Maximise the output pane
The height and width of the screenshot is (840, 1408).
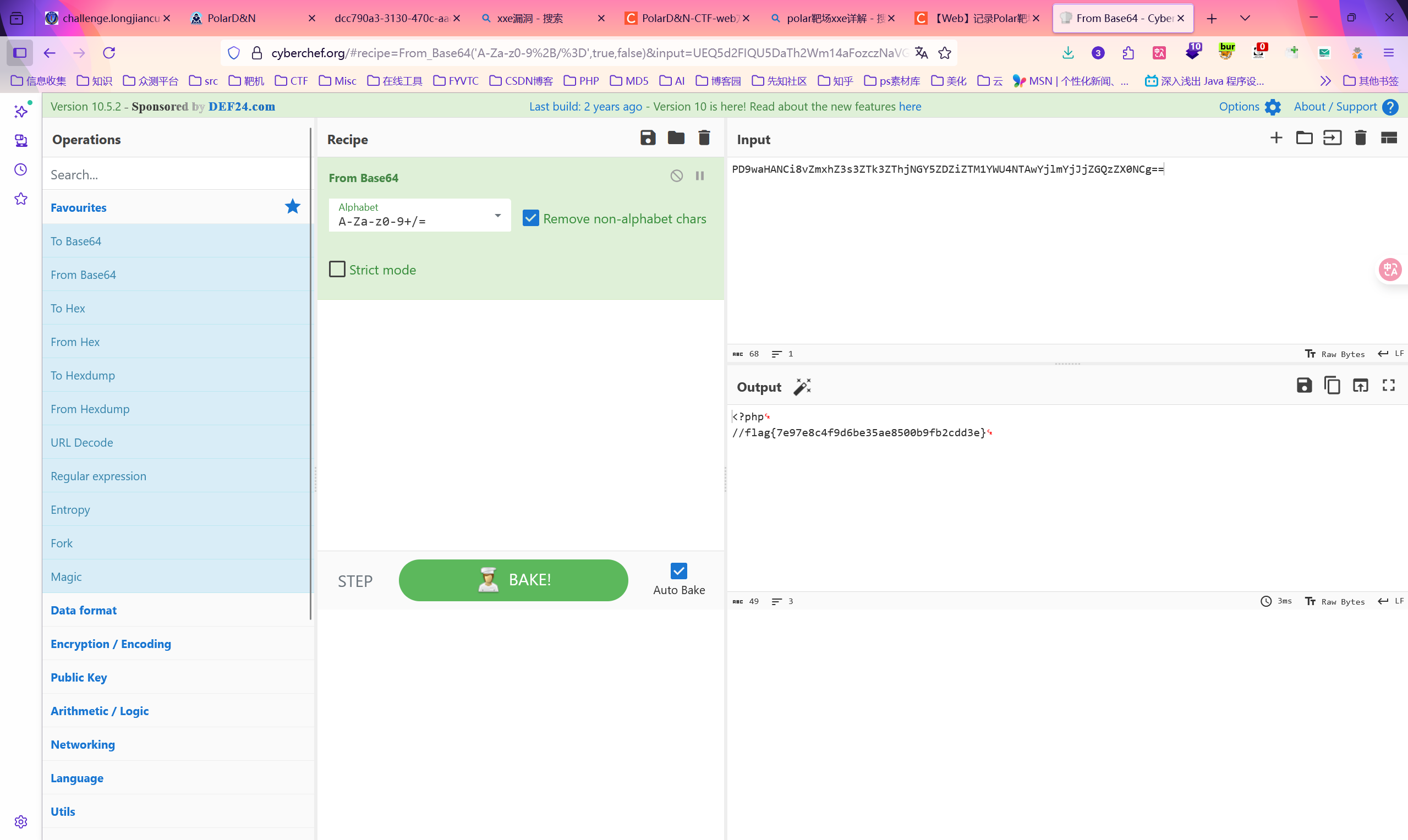1388,386
